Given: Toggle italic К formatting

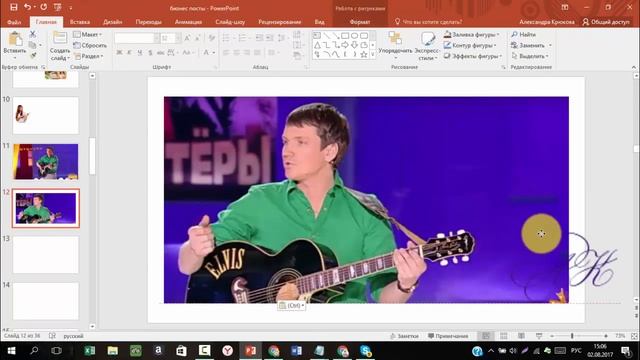Looking at the screenshot, I should [x=129, y=52].
